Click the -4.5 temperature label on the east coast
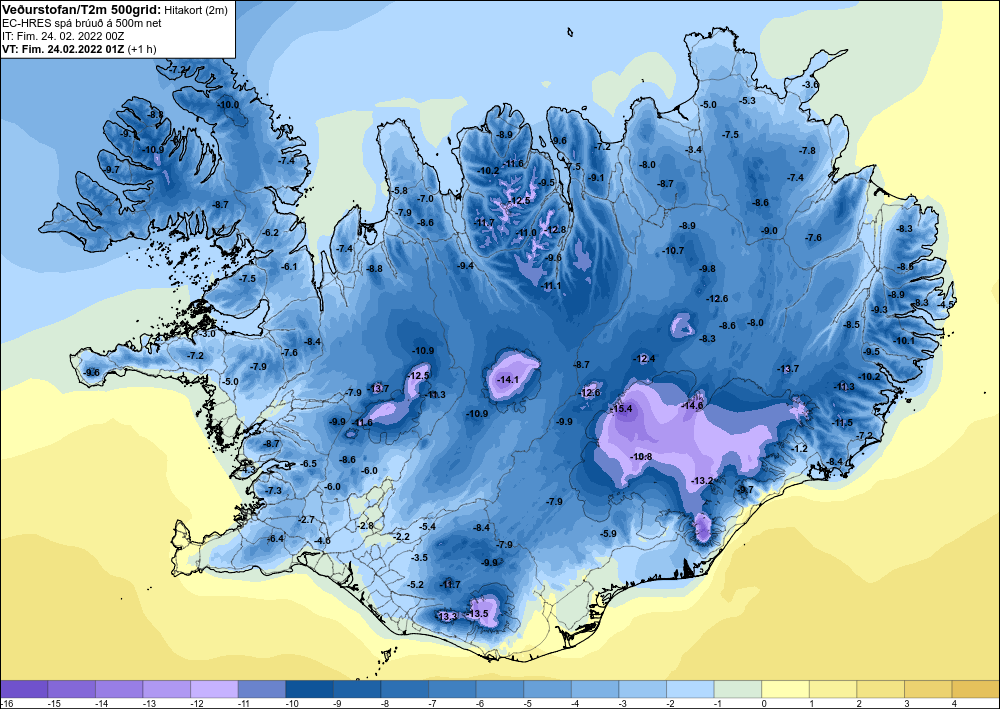This screenshot has width=1000, height=709. pos(946,305)
